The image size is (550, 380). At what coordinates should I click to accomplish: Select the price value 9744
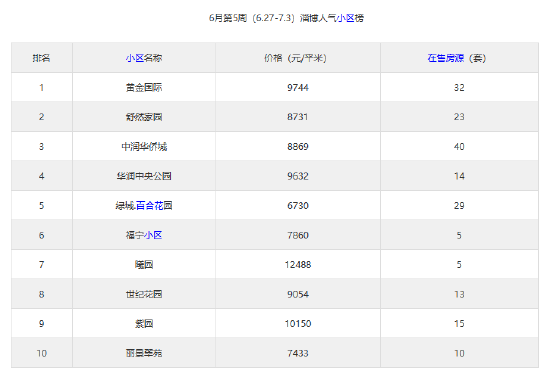tap(298, 87)
